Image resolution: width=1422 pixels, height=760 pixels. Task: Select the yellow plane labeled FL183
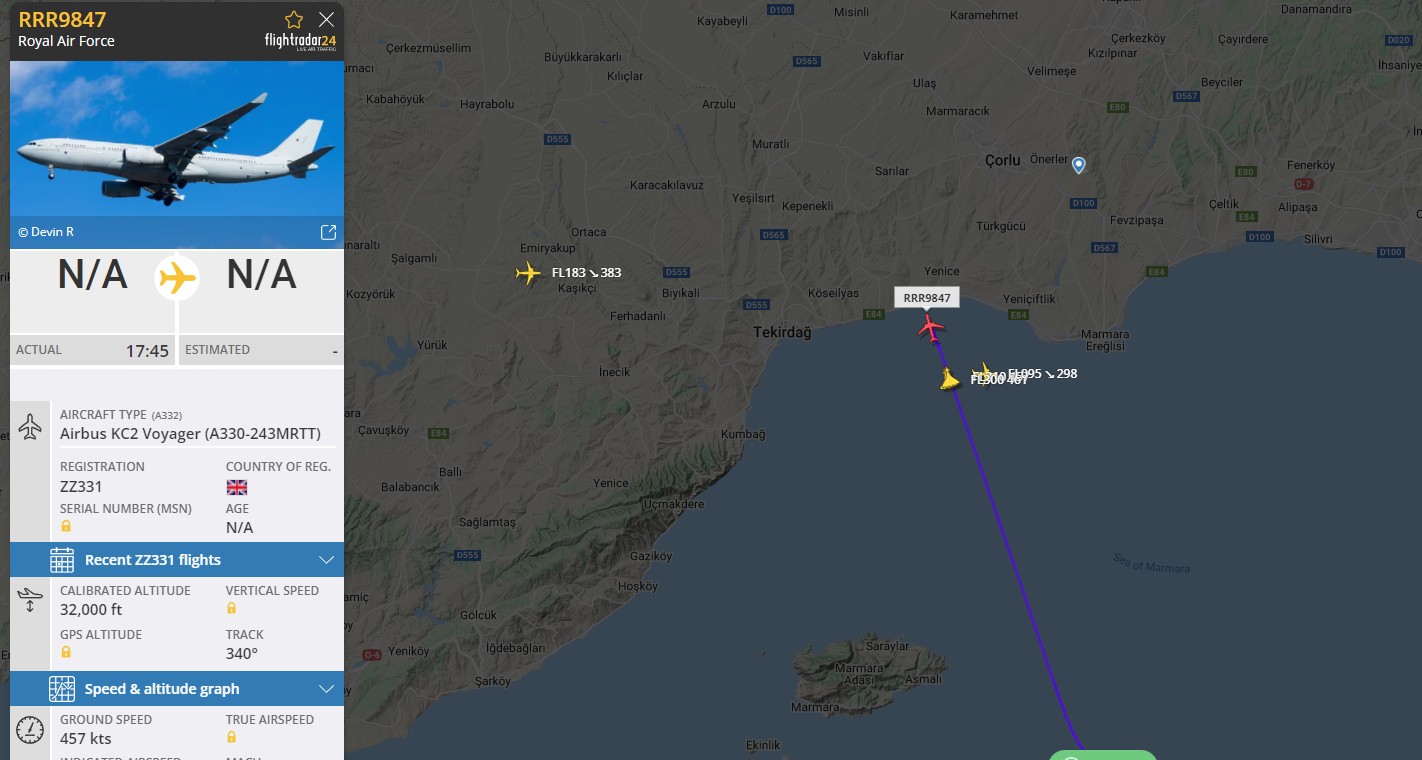coord(528,272)
